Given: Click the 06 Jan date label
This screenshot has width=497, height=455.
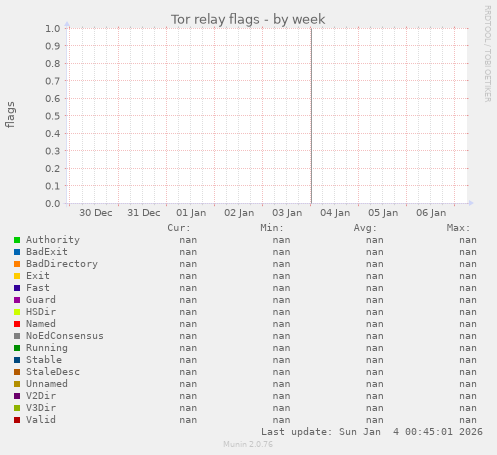Looking at the screenshot, I should pos(431,213).
